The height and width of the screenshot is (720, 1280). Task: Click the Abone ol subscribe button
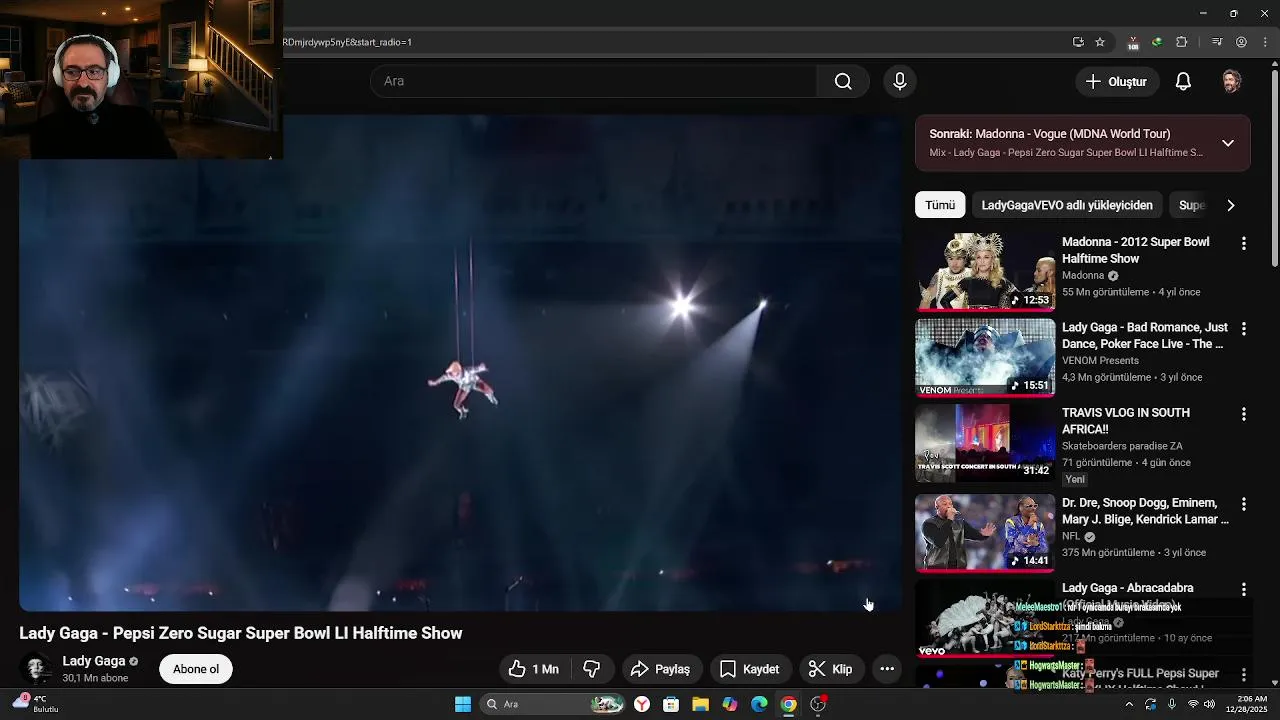(x=196, y=669)
